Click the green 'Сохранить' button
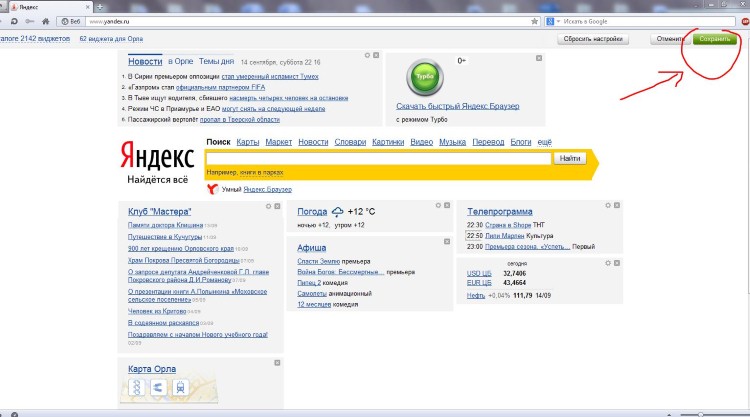 click(x=715, y=39)
